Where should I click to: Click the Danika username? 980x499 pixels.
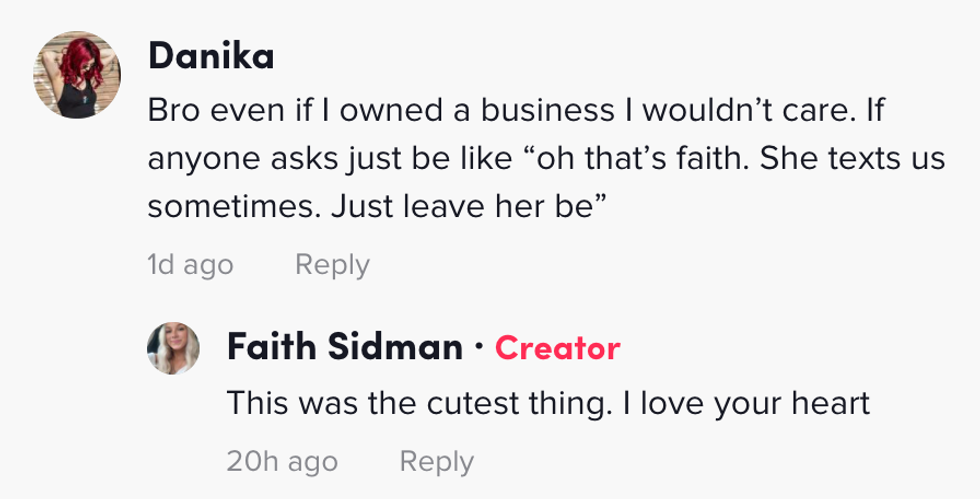click(211, 57)
